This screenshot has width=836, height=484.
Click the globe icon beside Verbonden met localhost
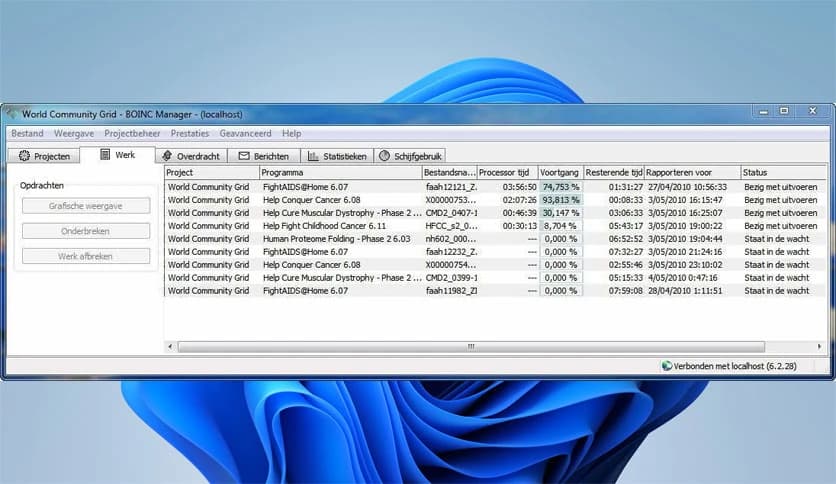[x=666, y=366]
